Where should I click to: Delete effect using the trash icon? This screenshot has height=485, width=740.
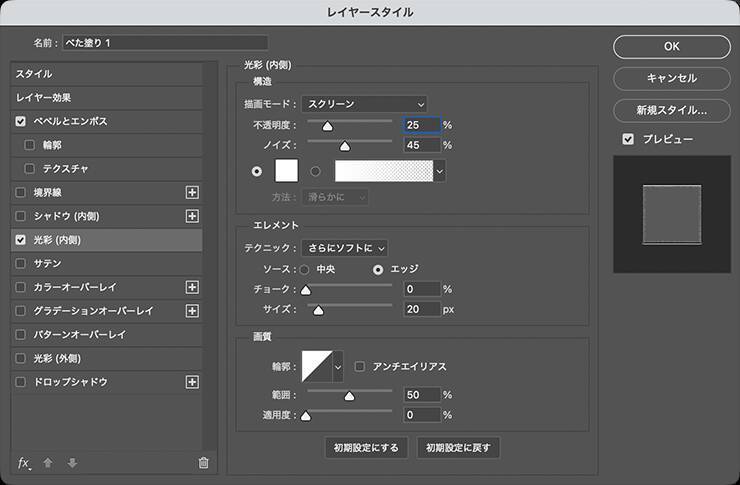point(203,463)
